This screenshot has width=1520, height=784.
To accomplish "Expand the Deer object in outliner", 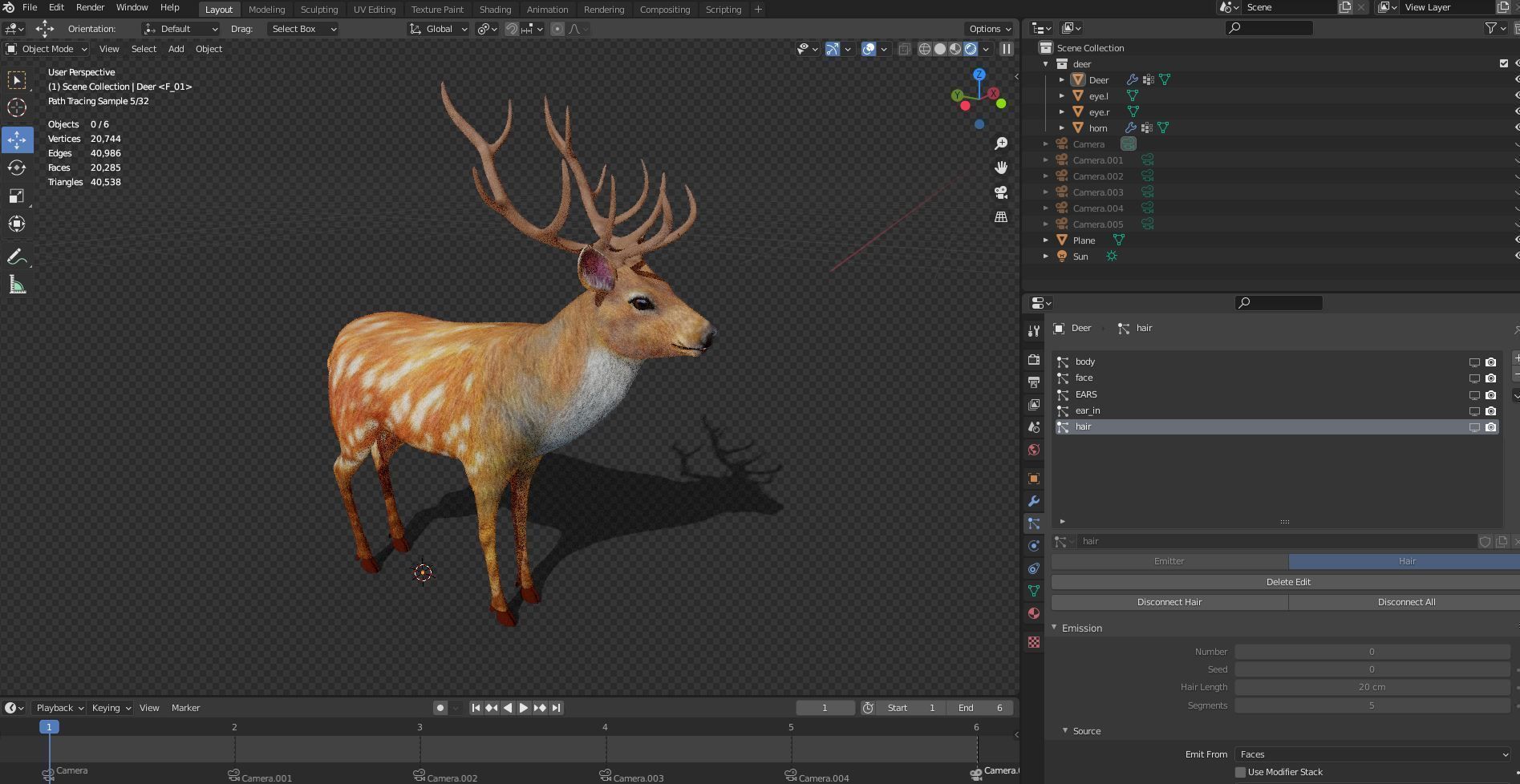I will click(x=1061, y=80).
